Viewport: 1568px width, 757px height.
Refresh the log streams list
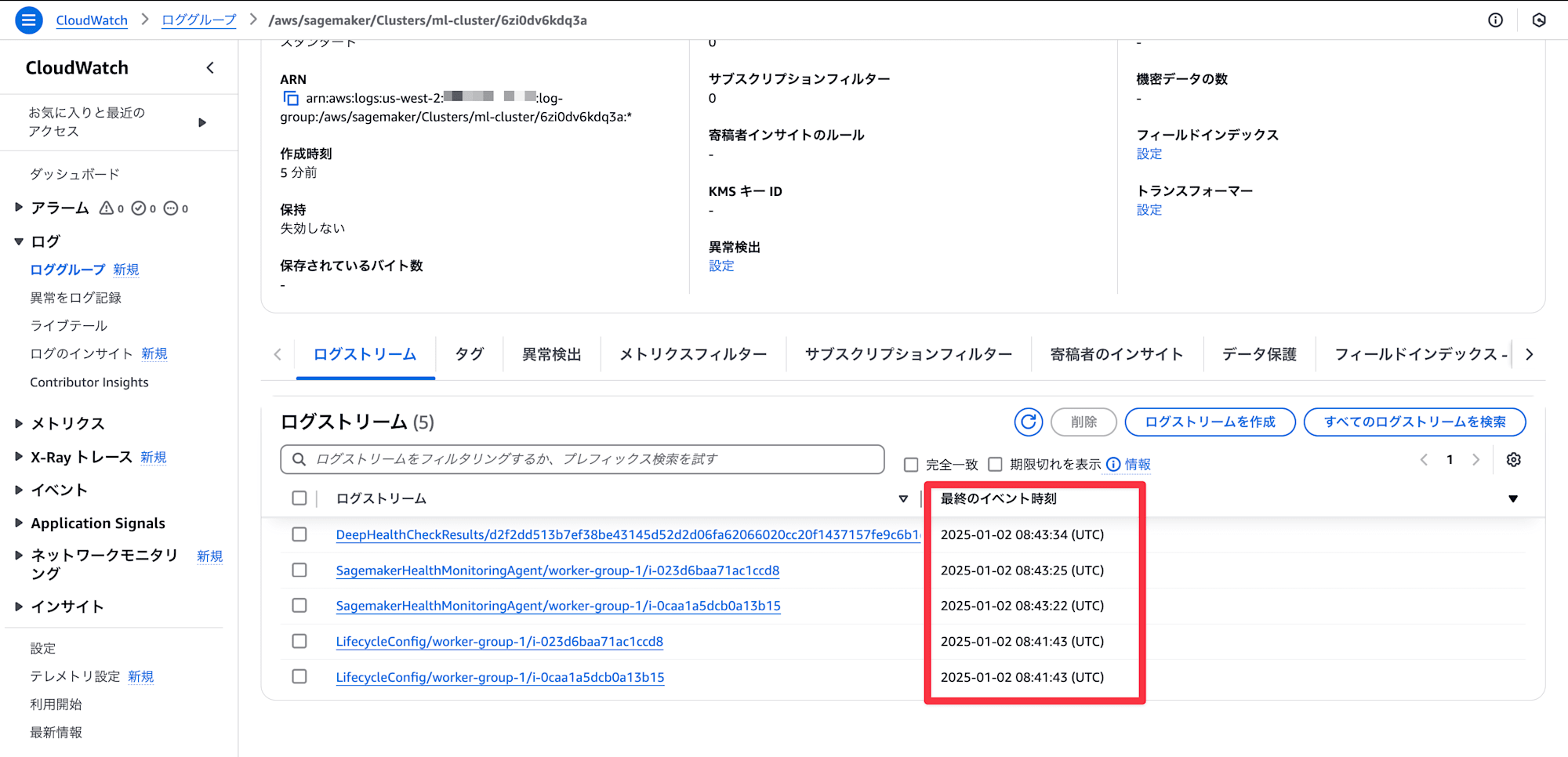point(1028,422)
